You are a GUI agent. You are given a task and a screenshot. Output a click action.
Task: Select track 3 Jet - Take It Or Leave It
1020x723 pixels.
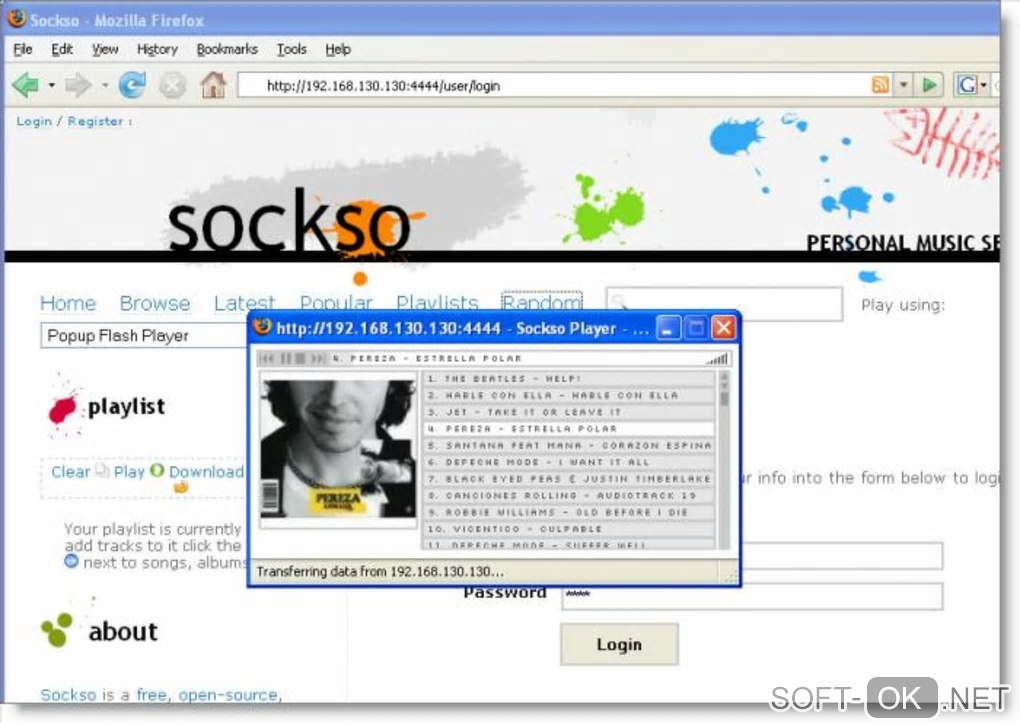[x=569, y=412]
